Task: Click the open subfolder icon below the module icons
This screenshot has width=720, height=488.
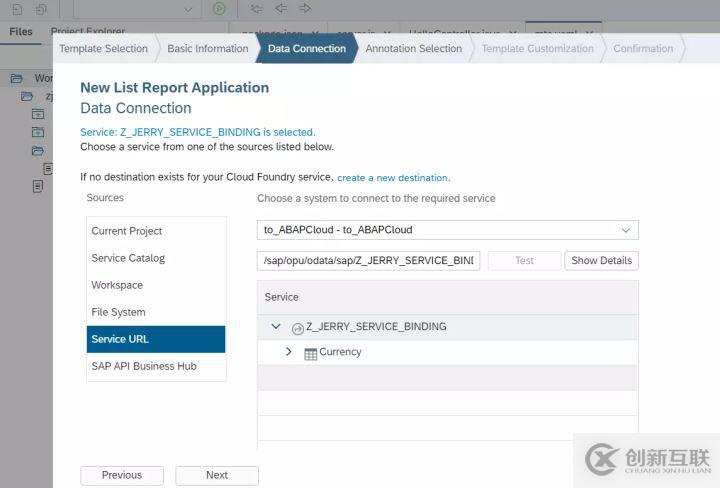Action: tap(38, 151)
